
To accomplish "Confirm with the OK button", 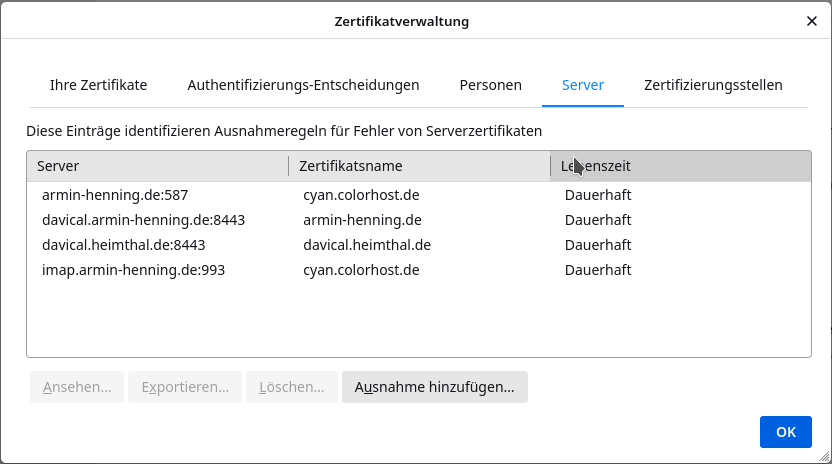I will point(785,432).
